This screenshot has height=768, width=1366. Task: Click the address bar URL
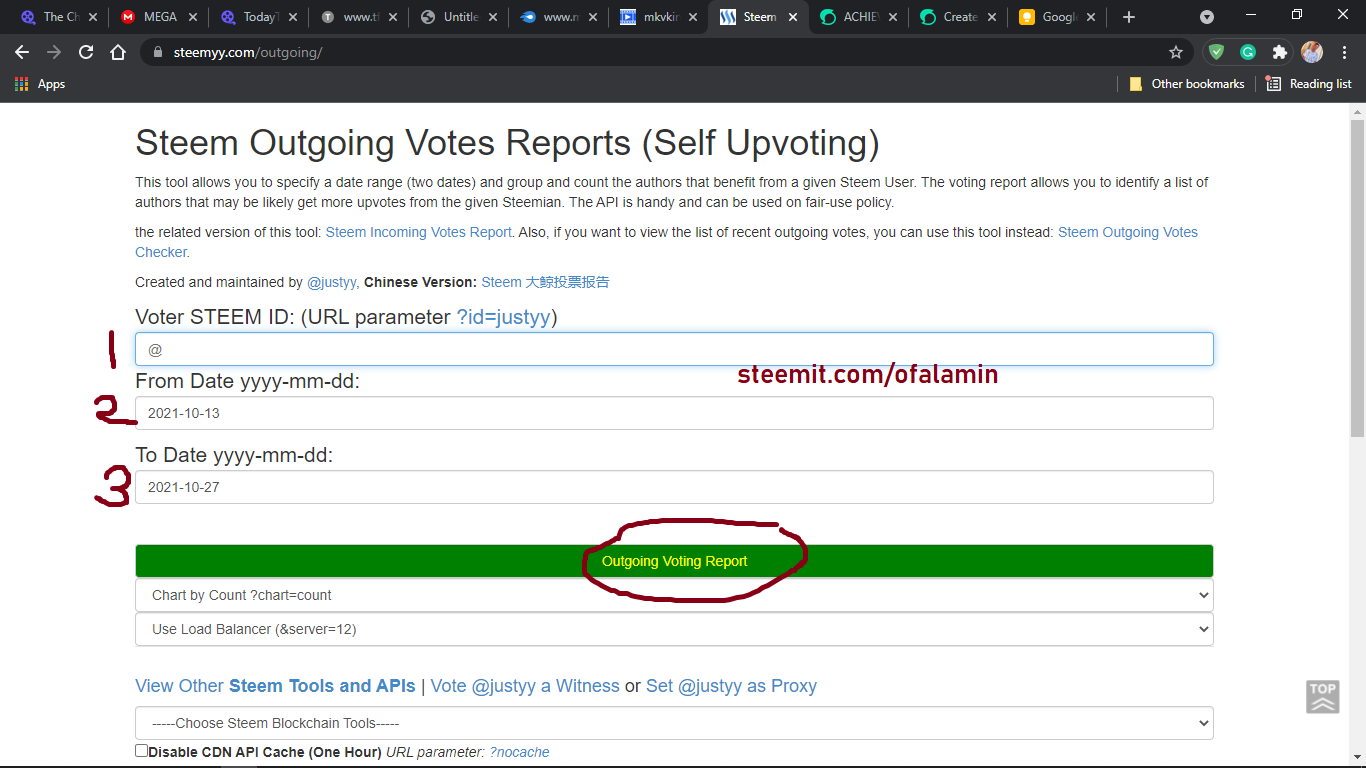pyautogui.click(x=247, y=52)
